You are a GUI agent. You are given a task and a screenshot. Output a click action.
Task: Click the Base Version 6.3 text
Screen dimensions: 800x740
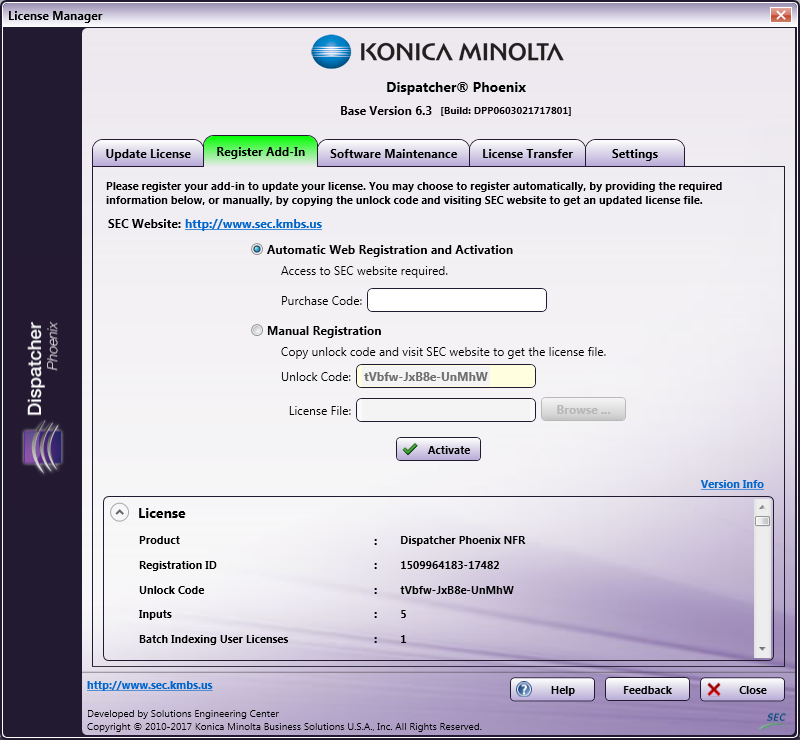[x=386, y=111]
